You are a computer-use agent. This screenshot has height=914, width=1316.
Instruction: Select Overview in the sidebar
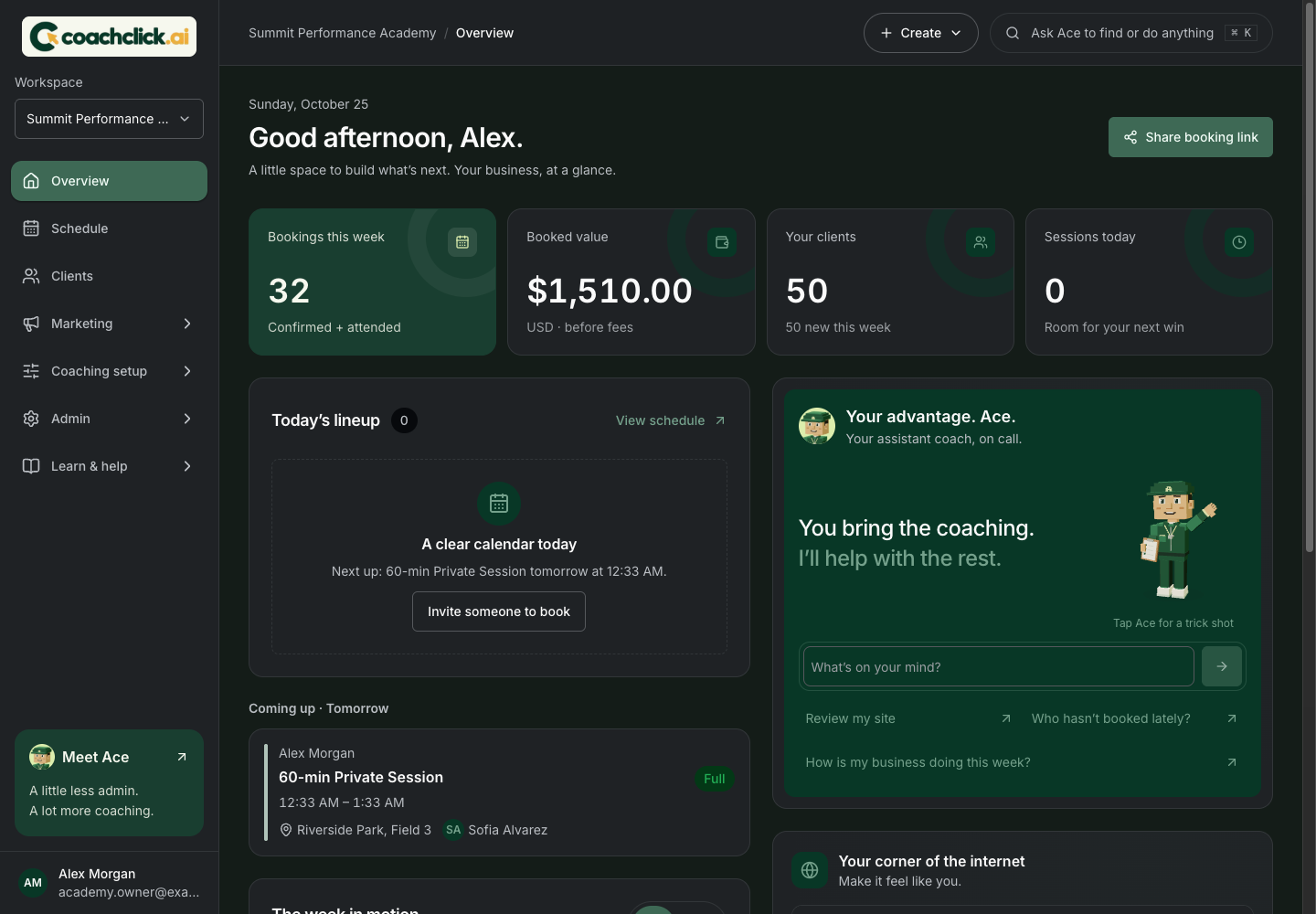click(x=109, y=181)
